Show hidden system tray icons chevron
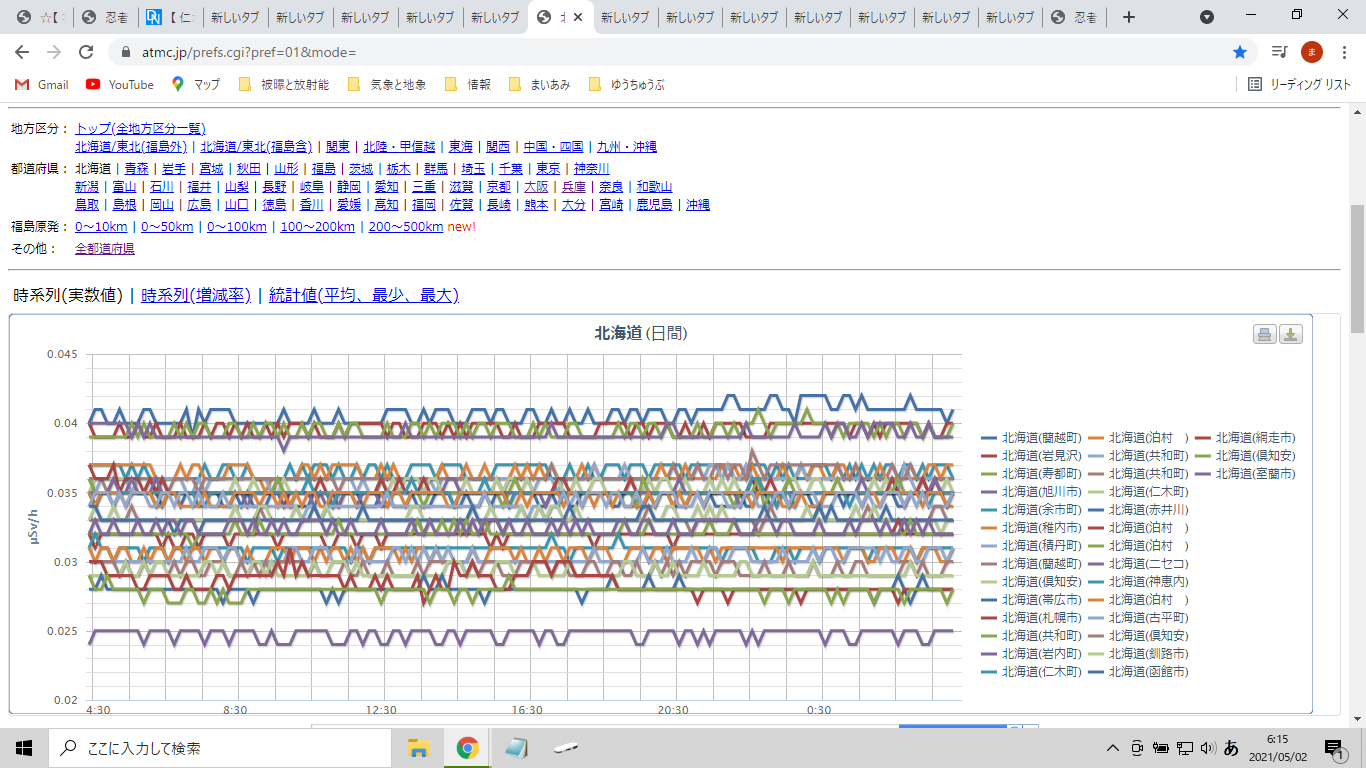1366x768 pixels. tap(1112, 748)
